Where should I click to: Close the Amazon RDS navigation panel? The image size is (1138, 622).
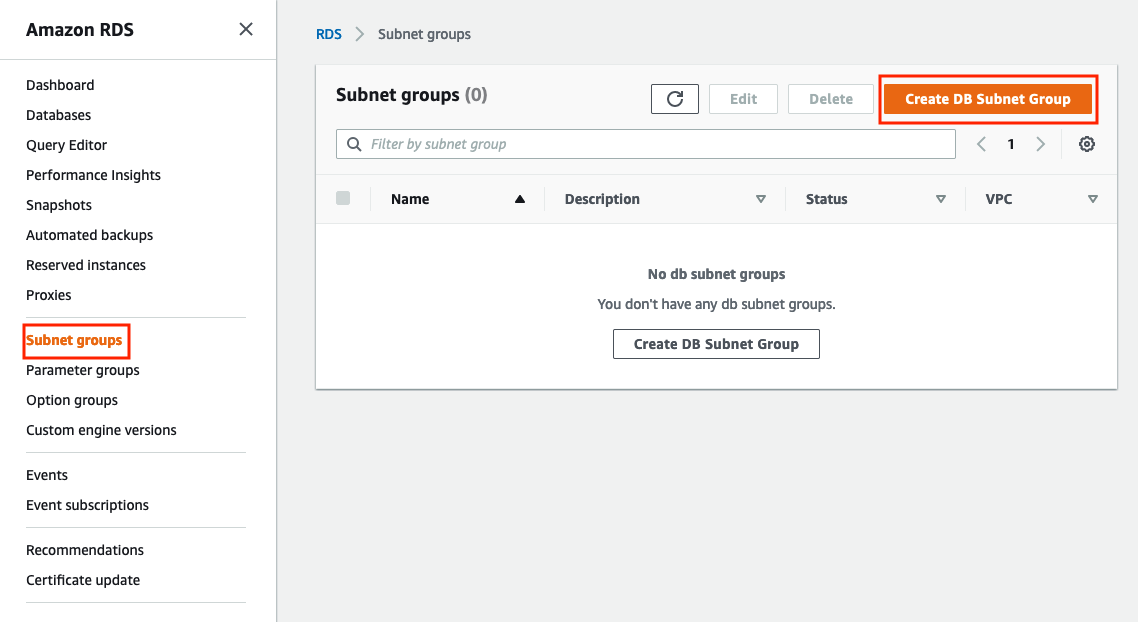(246, 29)
